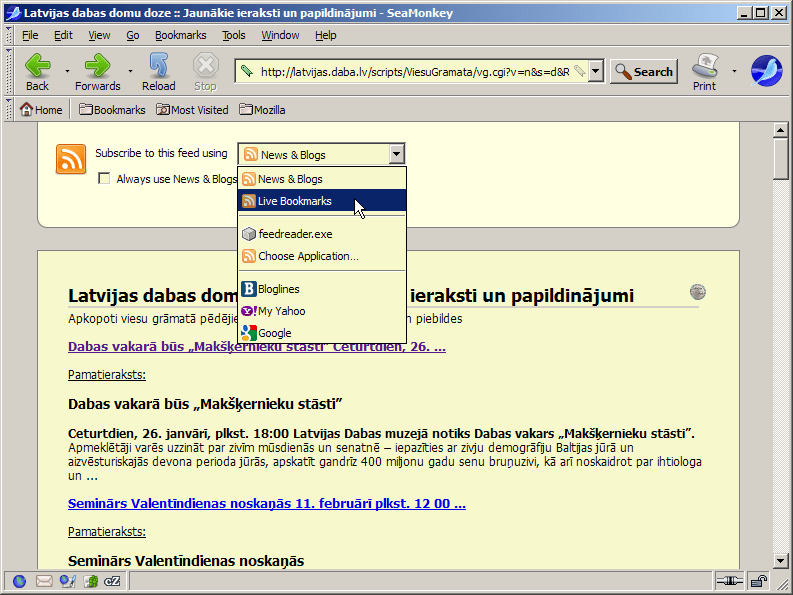Click the Home bookmark icon
This screenshot has height=595, width=793.
[x=26, y=109]
